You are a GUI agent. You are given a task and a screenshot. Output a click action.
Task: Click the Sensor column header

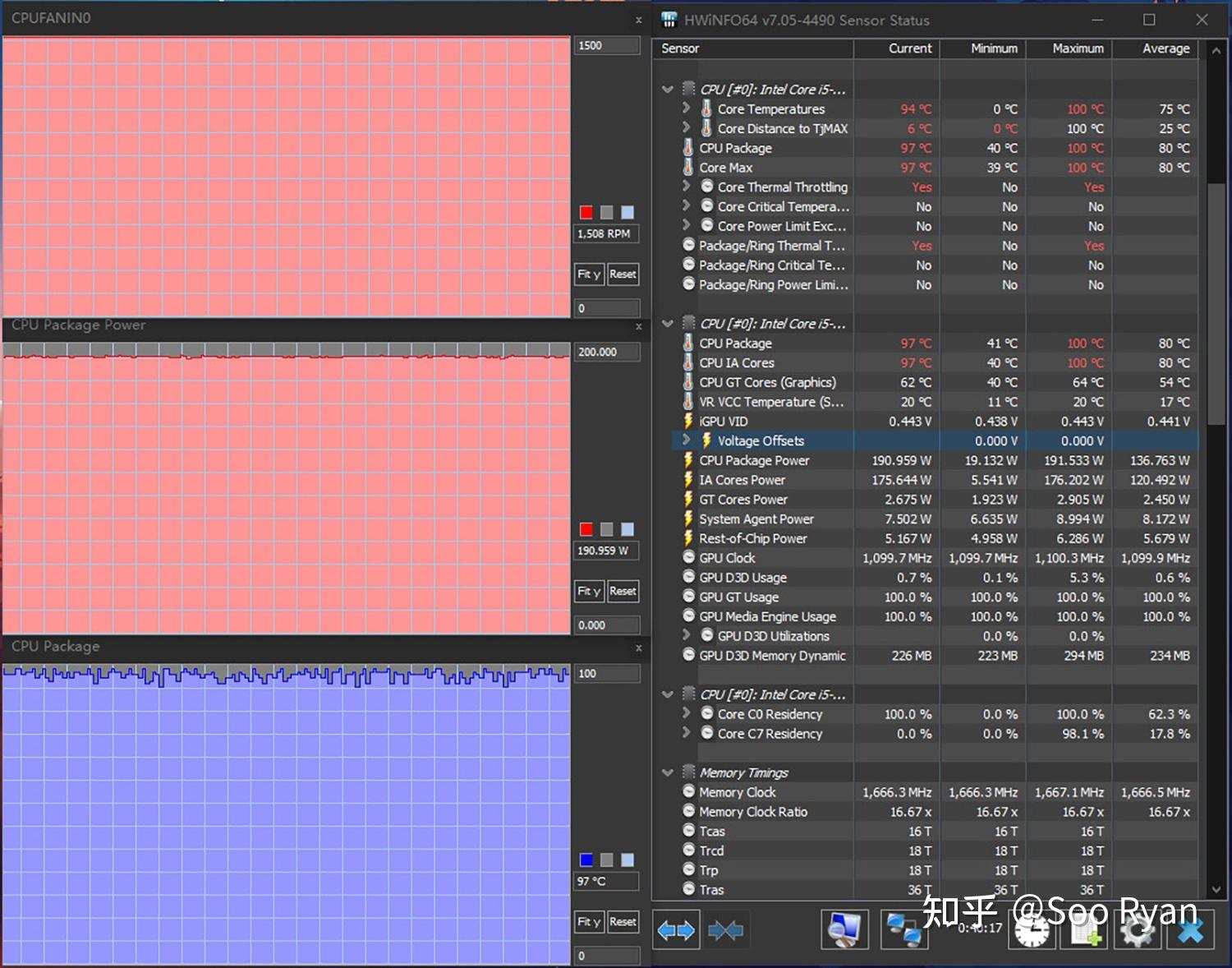pos(753,48)
